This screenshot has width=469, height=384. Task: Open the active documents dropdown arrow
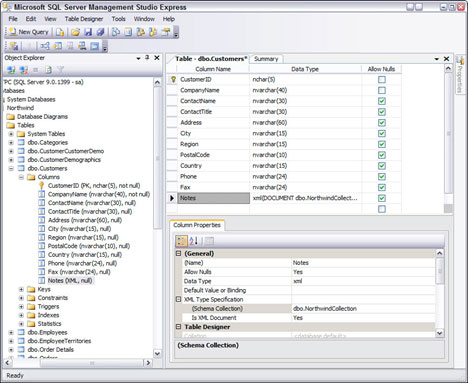coord(437,59)
